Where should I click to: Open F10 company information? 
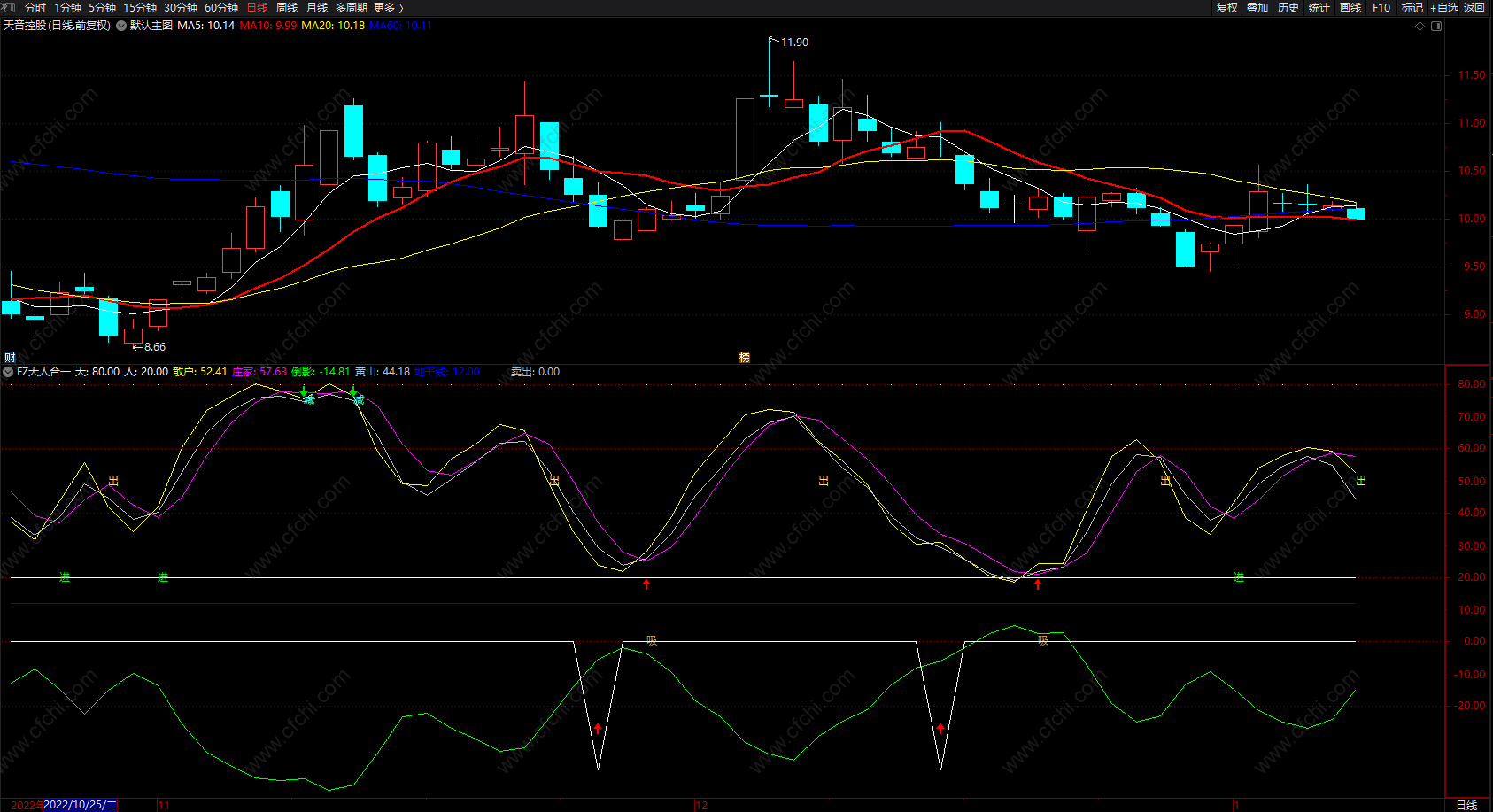coord(1381,7)
